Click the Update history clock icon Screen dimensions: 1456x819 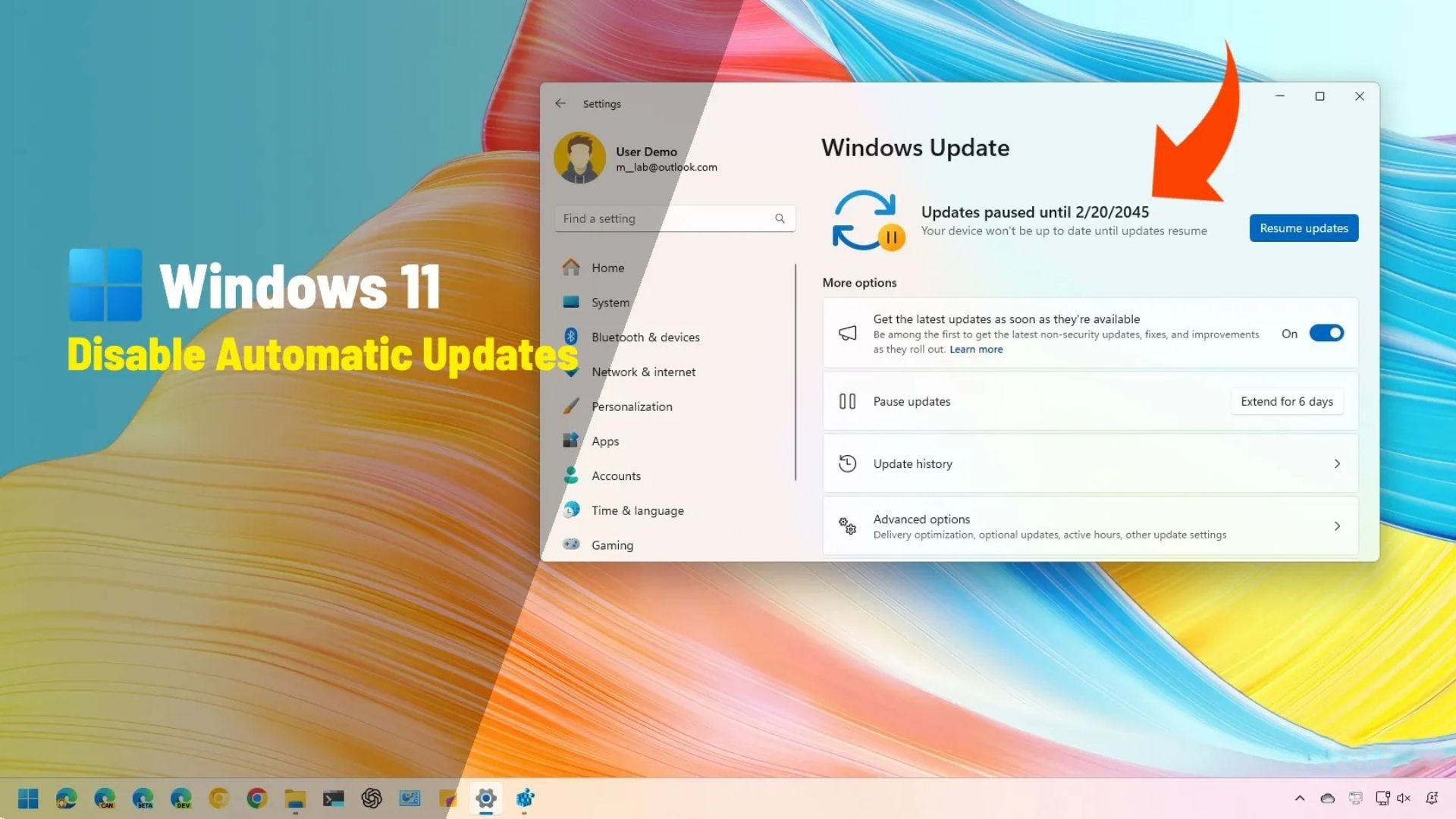(847, 463)
